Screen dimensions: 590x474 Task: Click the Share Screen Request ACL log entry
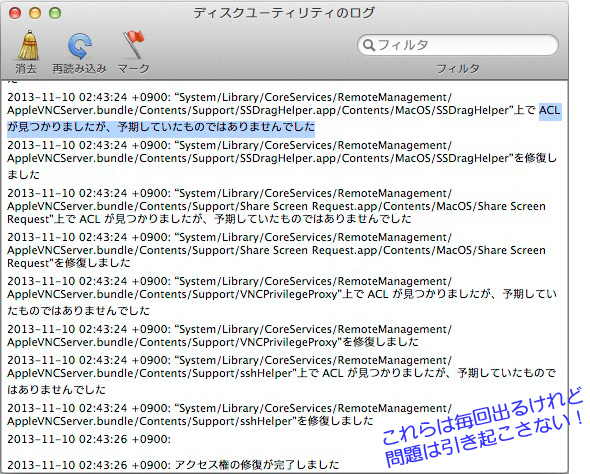click(276, 206)
